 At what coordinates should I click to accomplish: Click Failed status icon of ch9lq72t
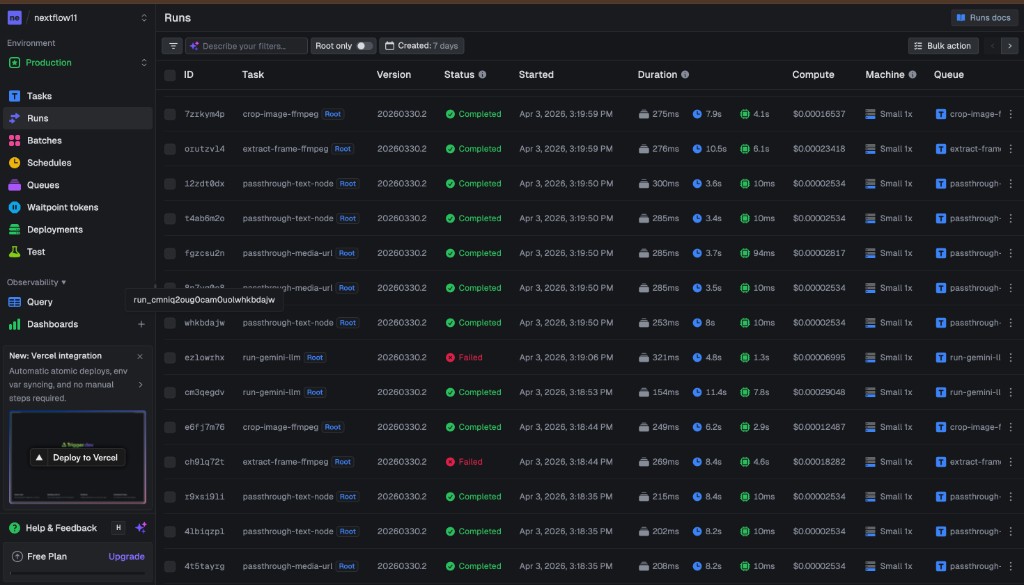(x=450, y=462)
